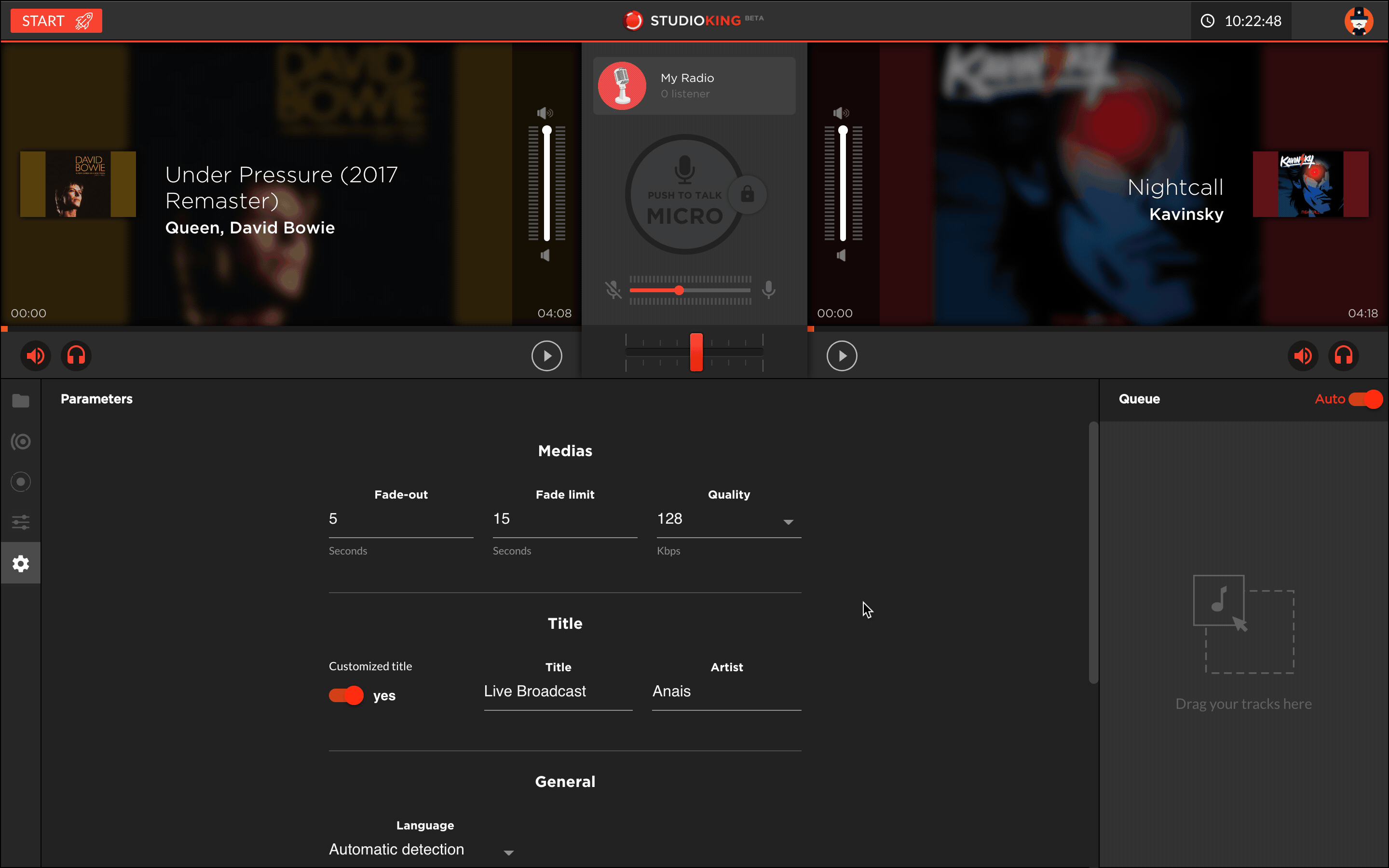The height and width of the screenshot is (868, 1389).
Task: Toggle the Queue Auto switch
Action: (1365, 399)
